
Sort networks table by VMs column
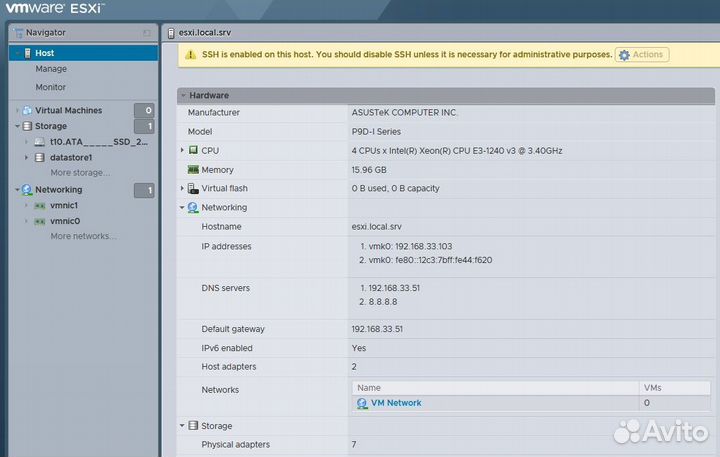tap(675, 388)
